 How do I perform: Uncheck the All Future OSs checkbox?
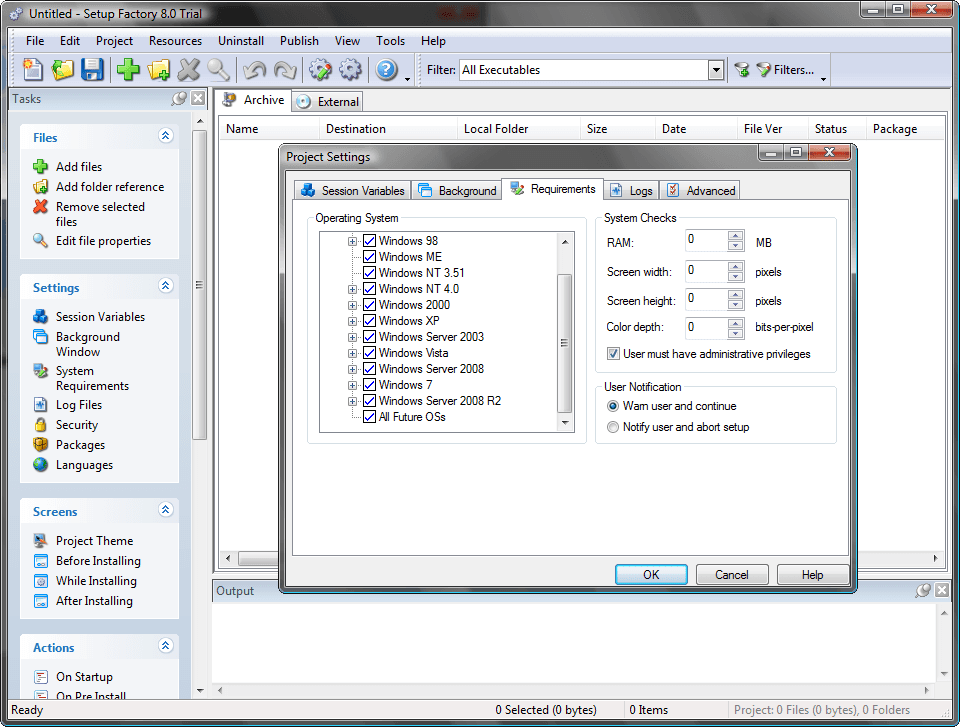(x=369, y=417)
